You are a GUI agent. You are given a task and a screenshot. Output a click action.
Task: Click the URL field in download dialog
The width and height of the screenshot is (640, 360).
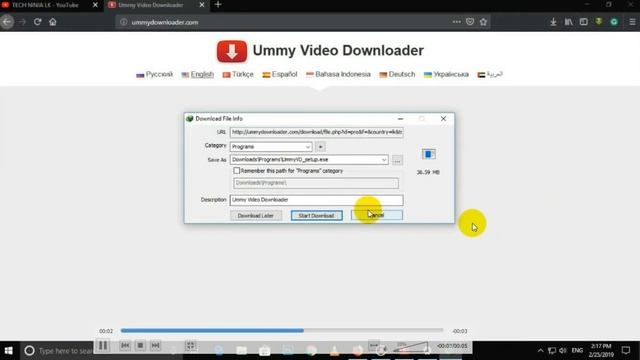(x=316, y=132)
